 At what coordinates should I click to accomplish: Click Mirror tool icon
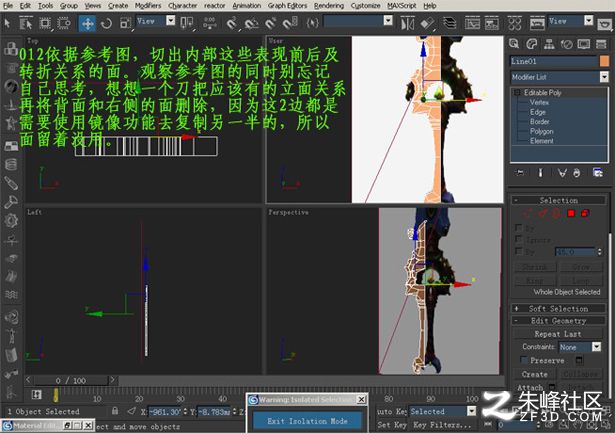point(408,23)
